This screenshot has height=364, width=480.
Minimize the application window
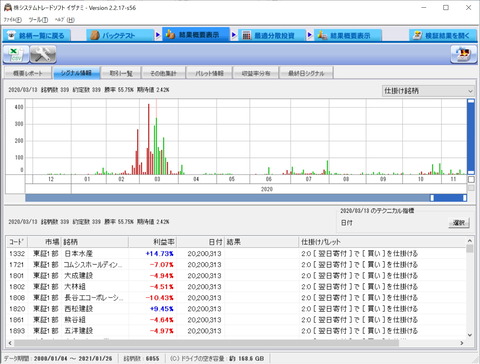click(x=424, y=8)
